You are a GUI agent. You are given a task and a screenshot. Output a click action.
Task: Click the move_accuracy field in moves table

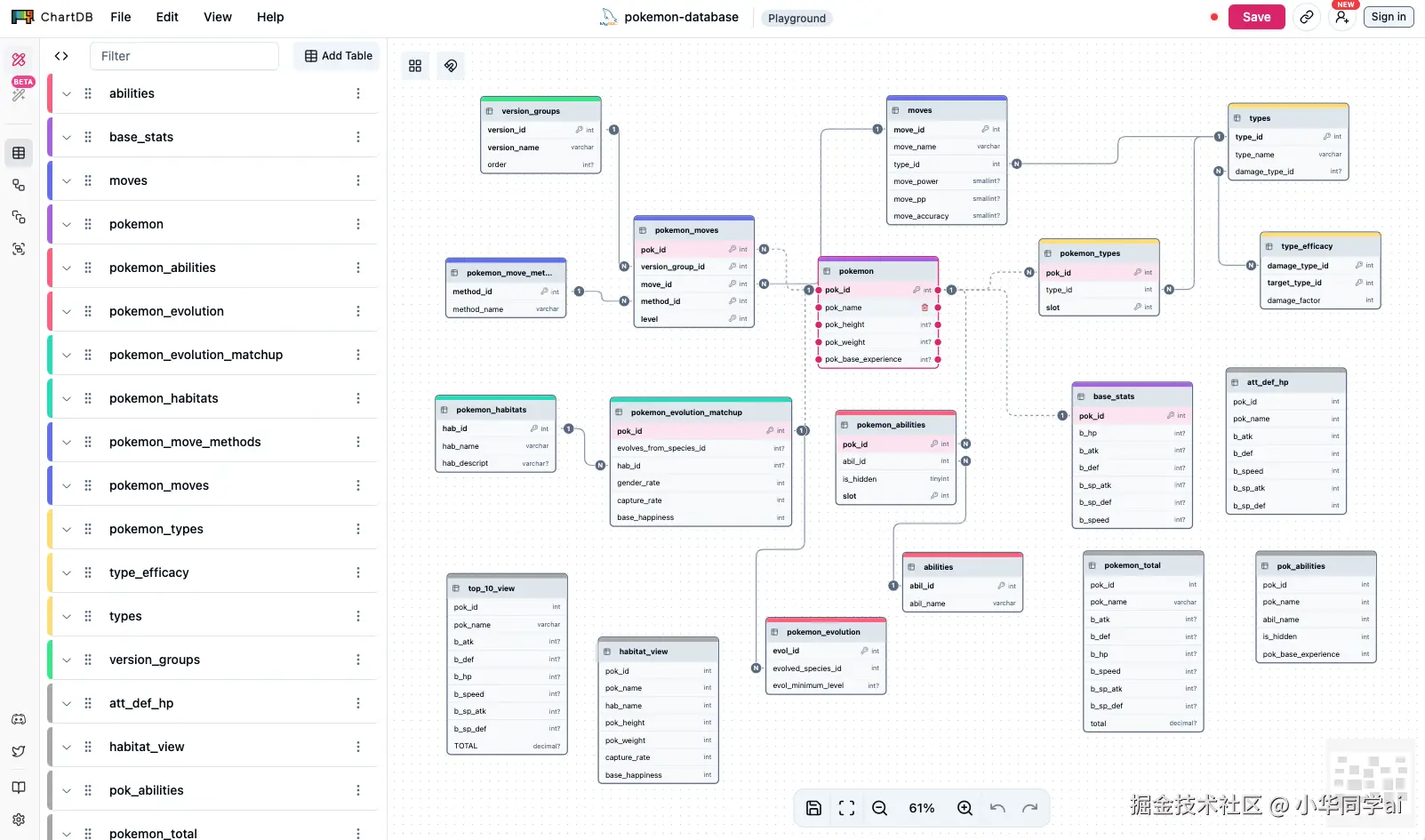click(x=947, y=216)
